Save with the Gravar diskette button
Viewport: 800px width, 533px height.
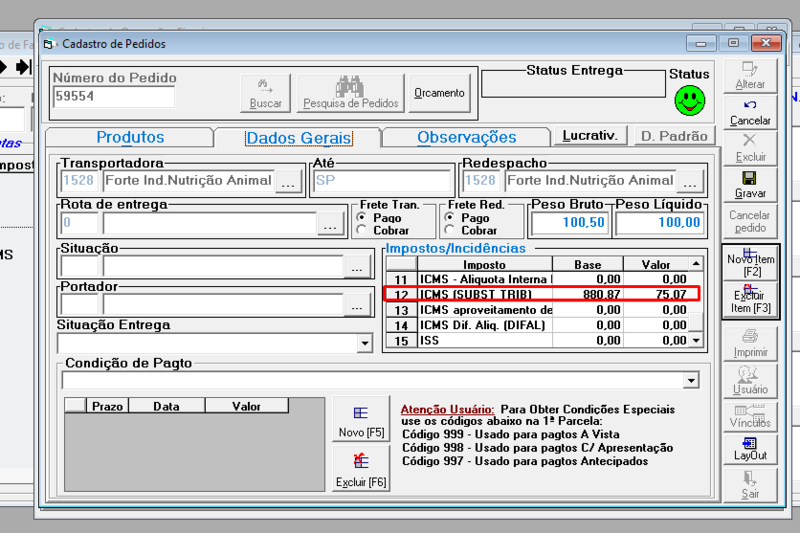[750, 185]
